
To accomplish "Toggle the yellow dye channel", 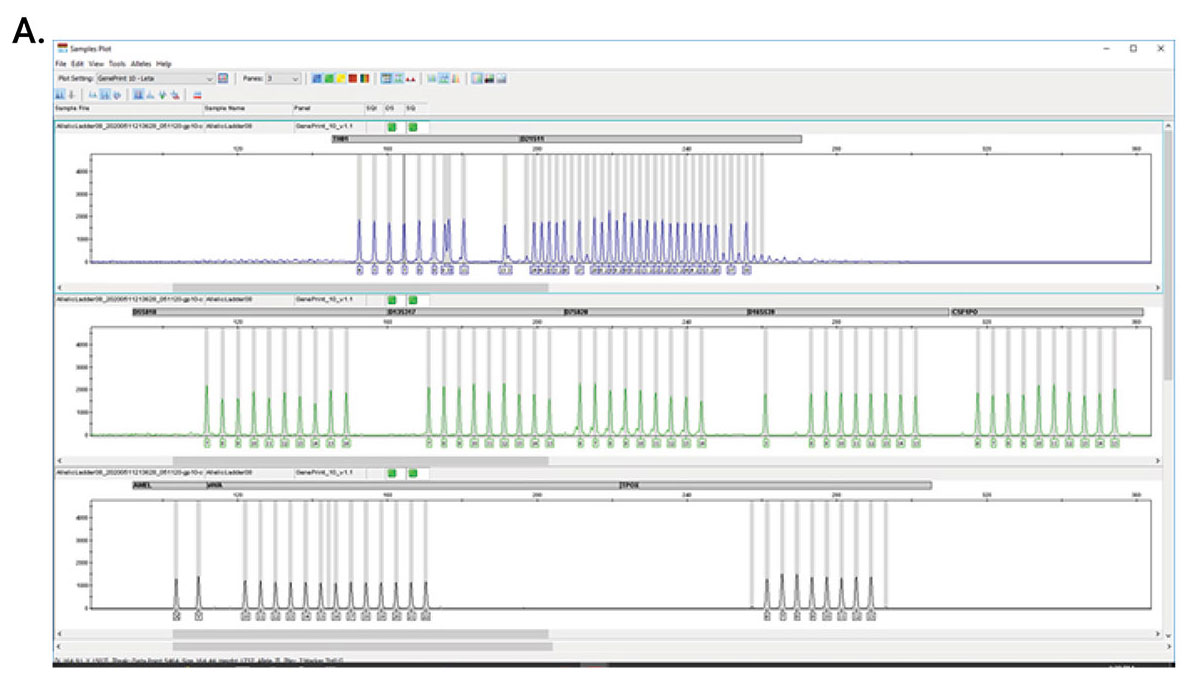I will (x=340, y=78).
